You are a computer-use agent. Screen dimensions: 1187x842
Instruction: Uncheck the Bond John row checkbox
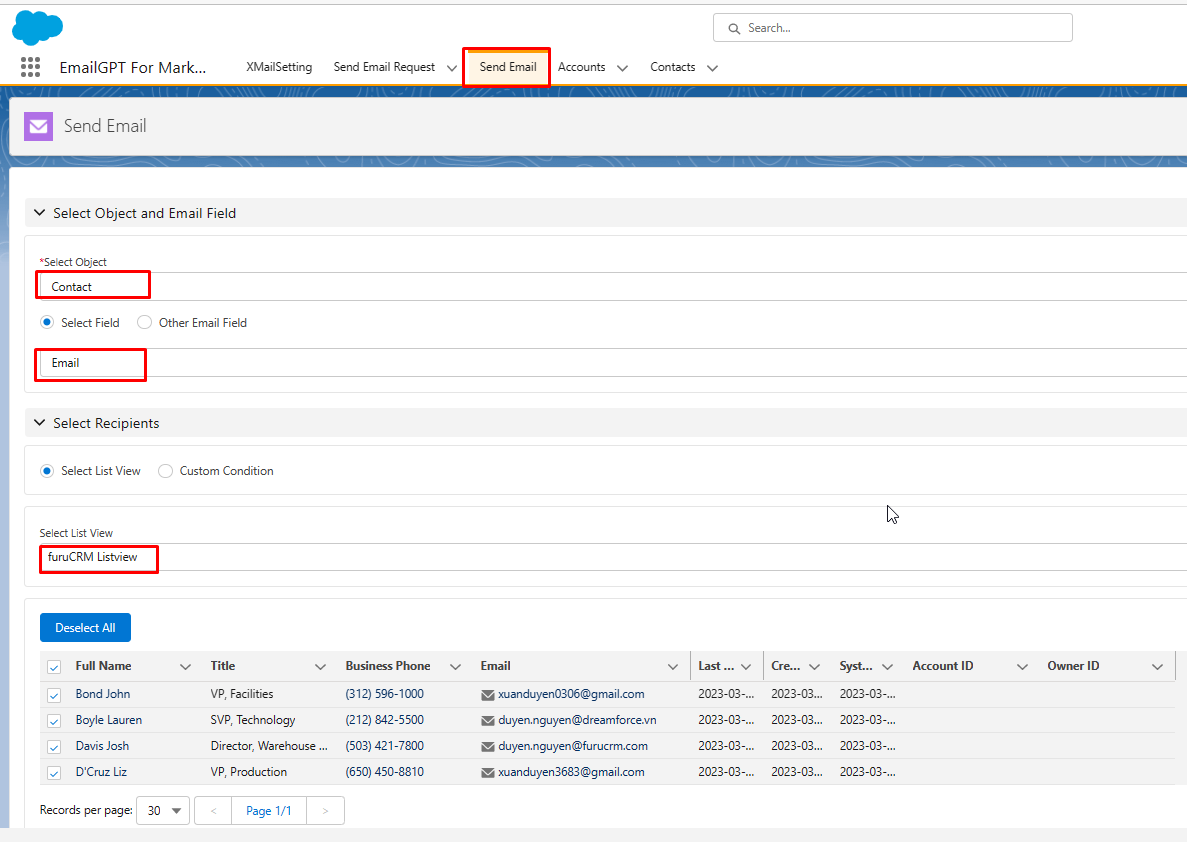(x=54, y=695)
